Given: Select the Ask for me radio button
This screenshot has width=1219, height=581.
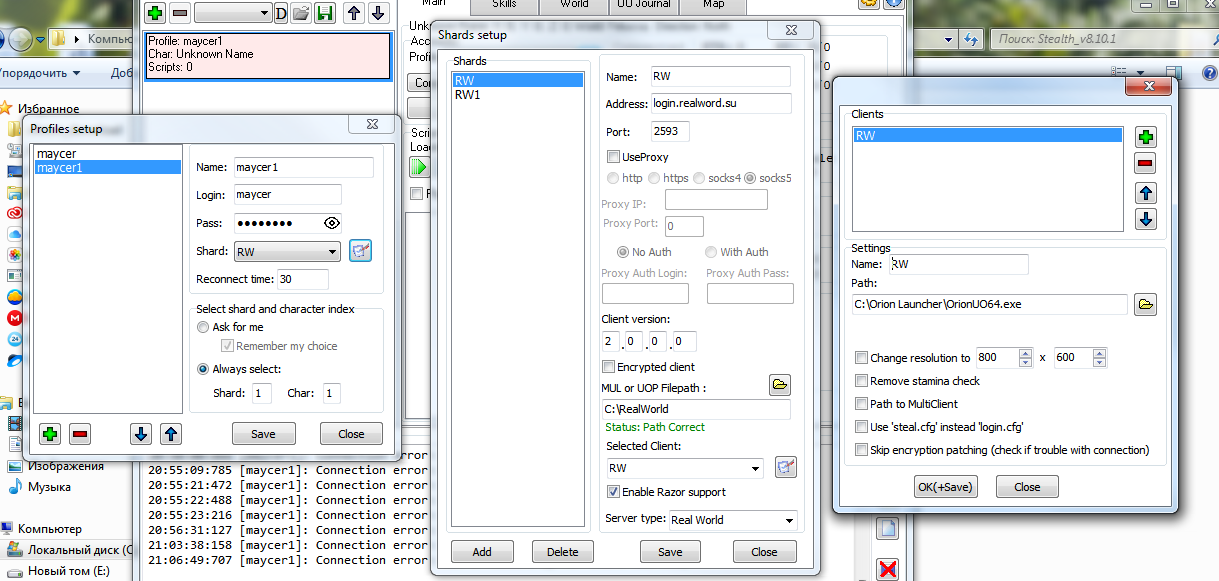Looking at the screenshot, I should [204, 327].
